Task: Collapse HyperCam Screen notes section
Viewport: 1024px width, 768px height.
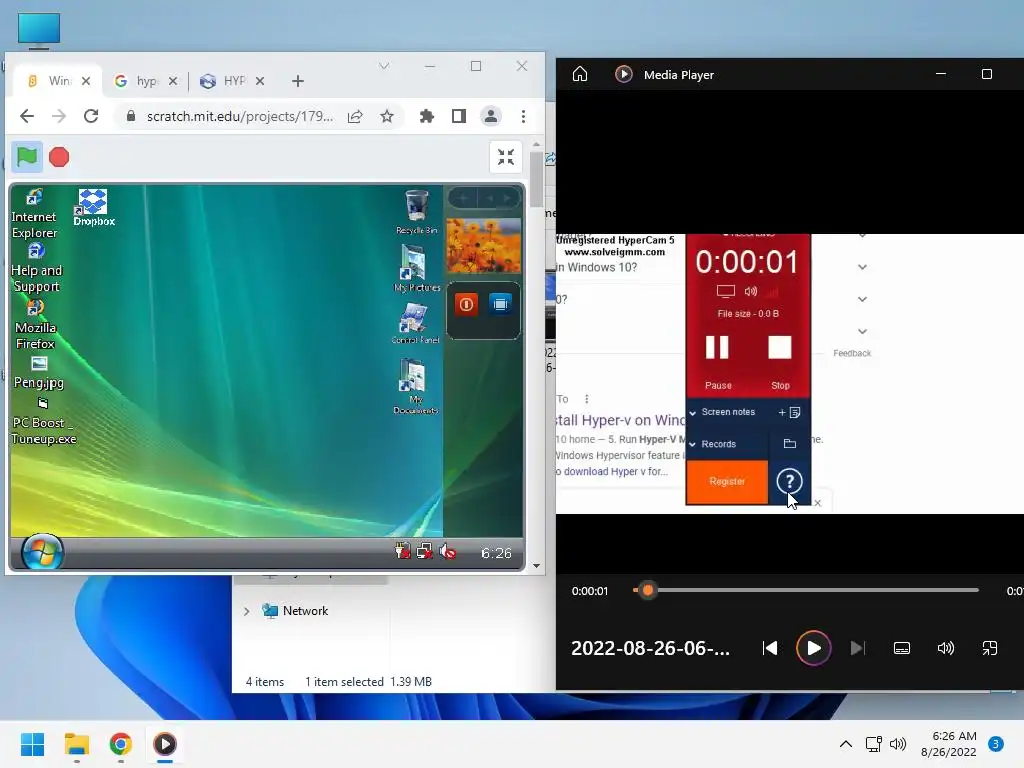Action: point(693,413)
